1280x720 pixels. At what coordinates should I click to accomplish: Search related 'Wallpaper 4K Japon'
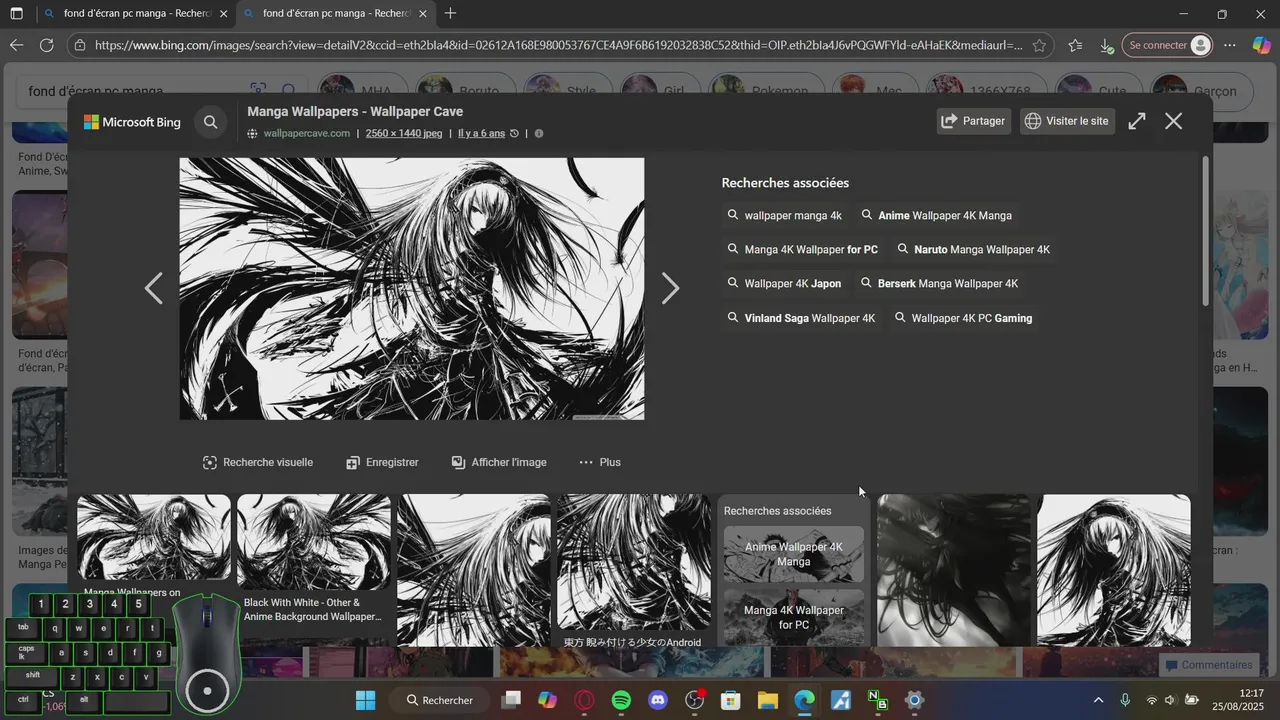tap(785, 283)
